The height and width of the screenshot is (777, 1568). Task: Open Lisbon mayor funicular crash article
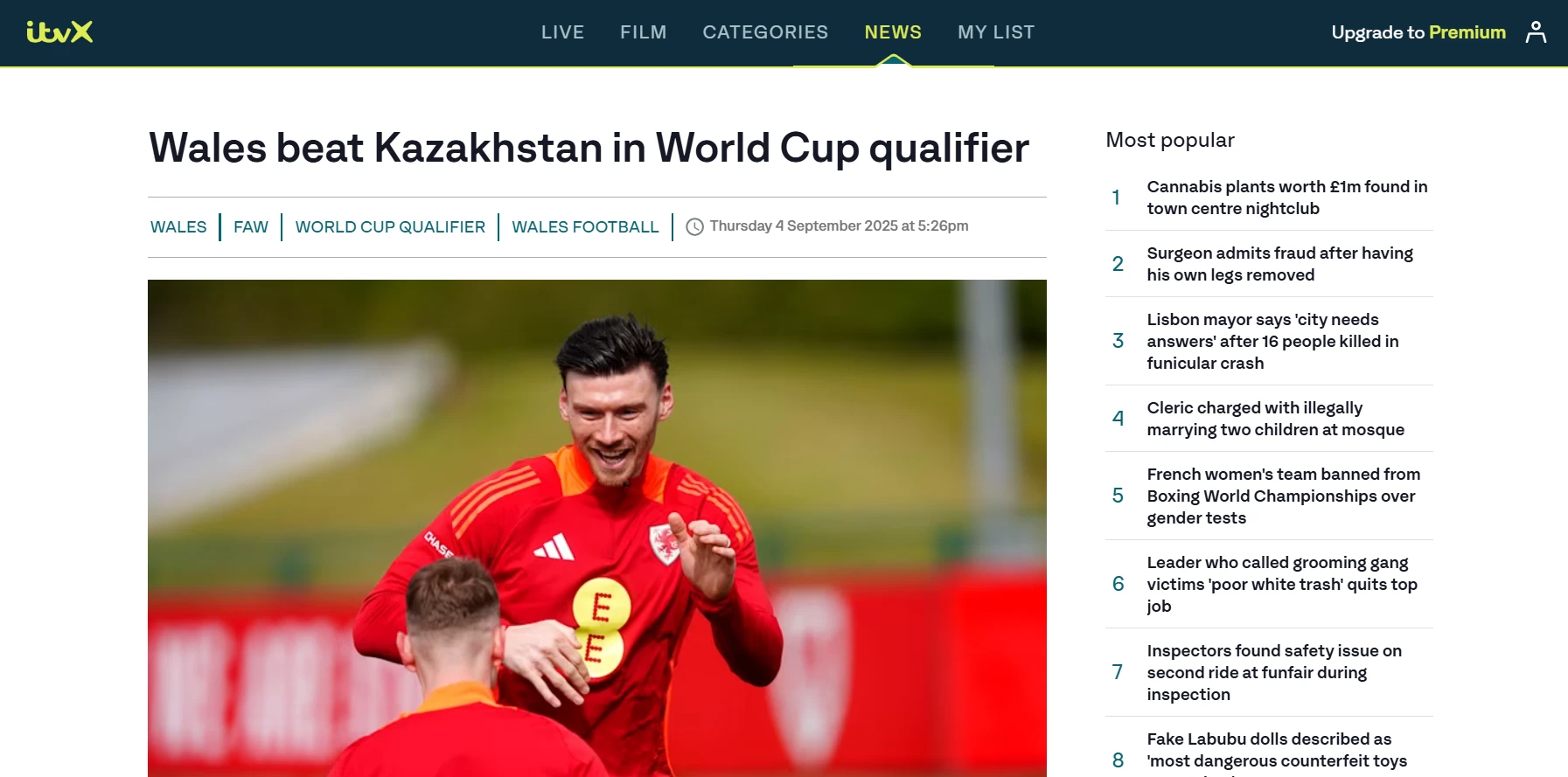point(1272,341)
